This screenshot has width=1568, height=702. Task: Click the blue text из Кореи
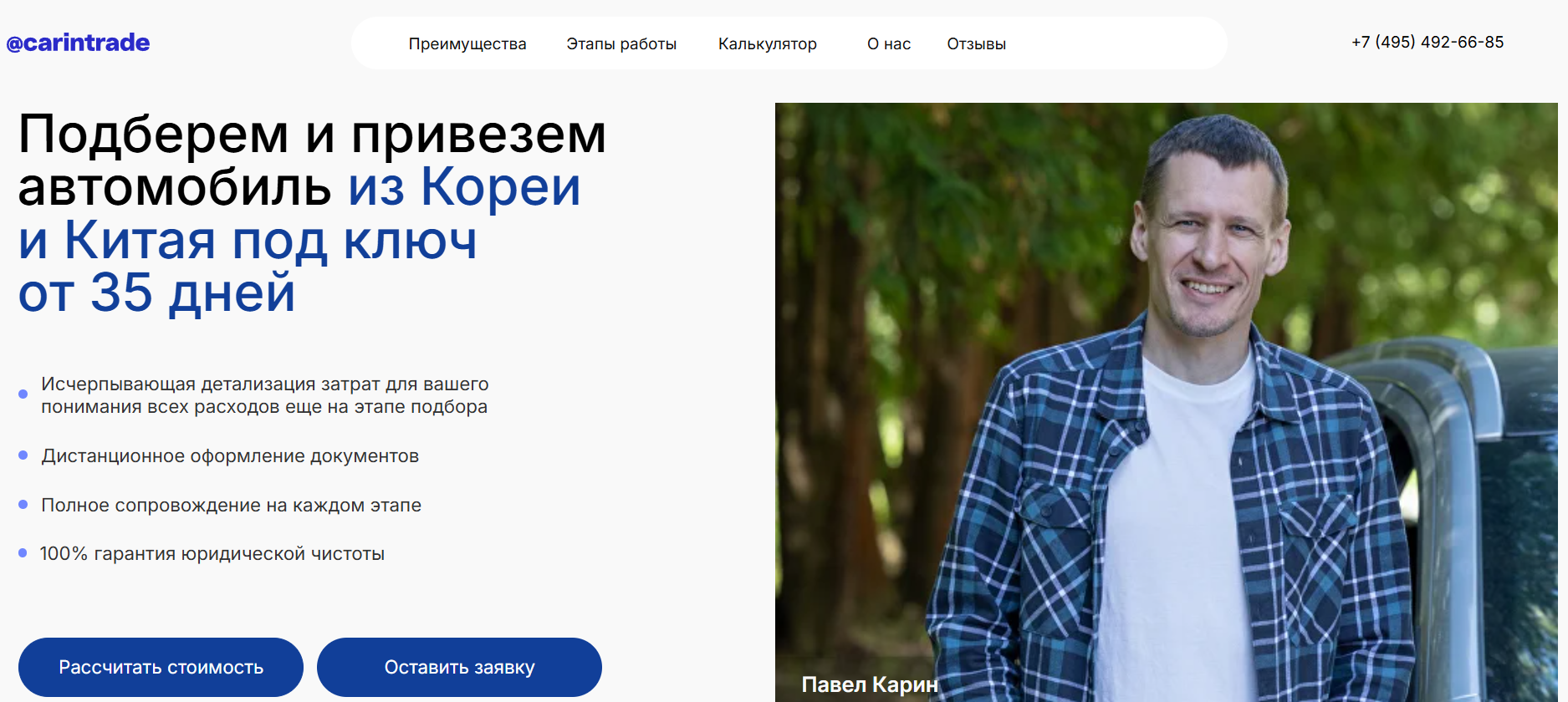click(x=464, y=186)
